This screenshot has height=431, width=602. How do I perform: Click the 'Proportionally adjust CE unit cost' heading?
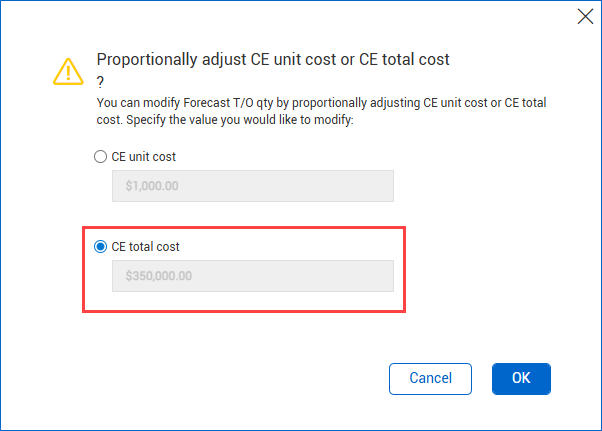273,59
